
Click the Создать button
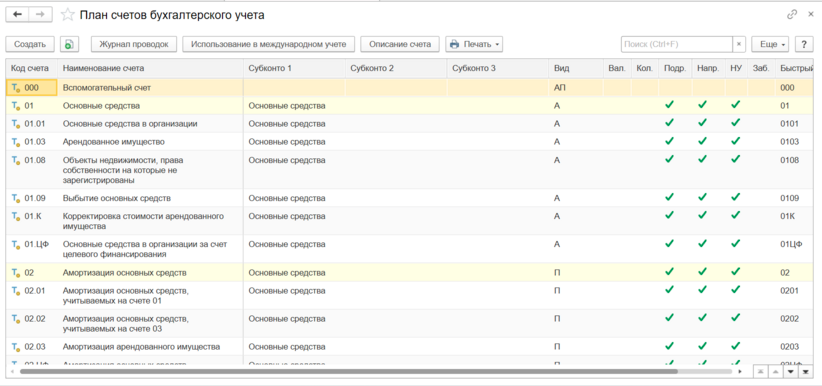(x=30, y=45)
